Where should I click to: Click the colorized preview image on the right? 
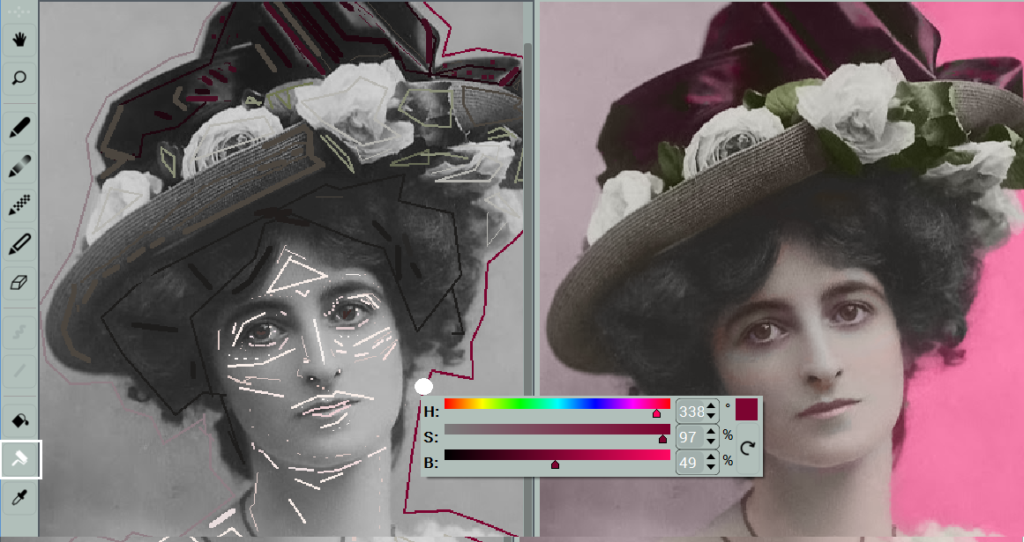click(782, 269)
